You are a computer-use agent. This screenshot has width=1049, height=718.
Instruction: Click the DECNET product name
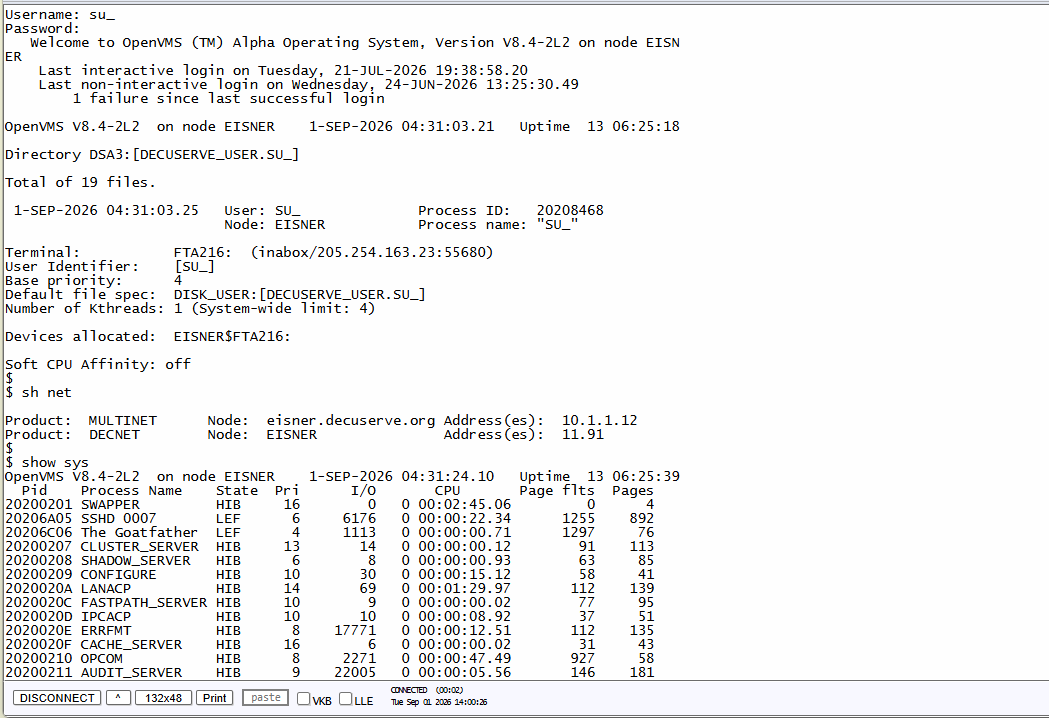coord(114,434)
